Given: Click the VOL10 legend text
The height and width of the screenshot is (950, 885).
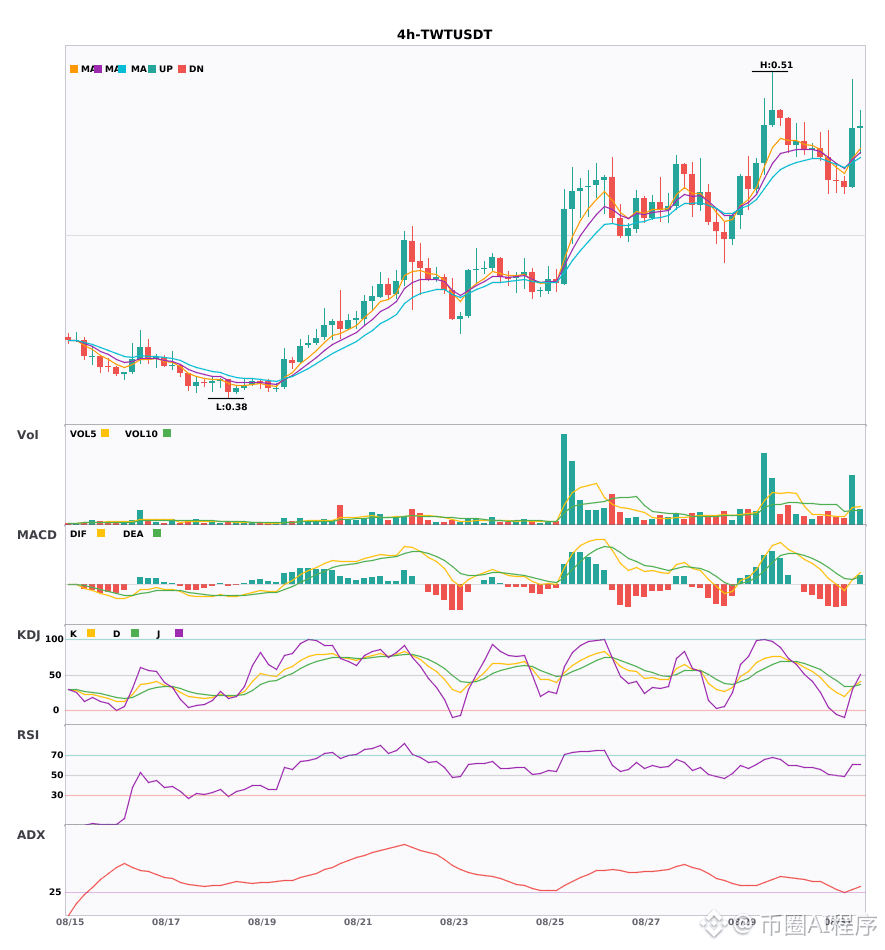Looking at the screenshot, I should (x=141, y=434).
